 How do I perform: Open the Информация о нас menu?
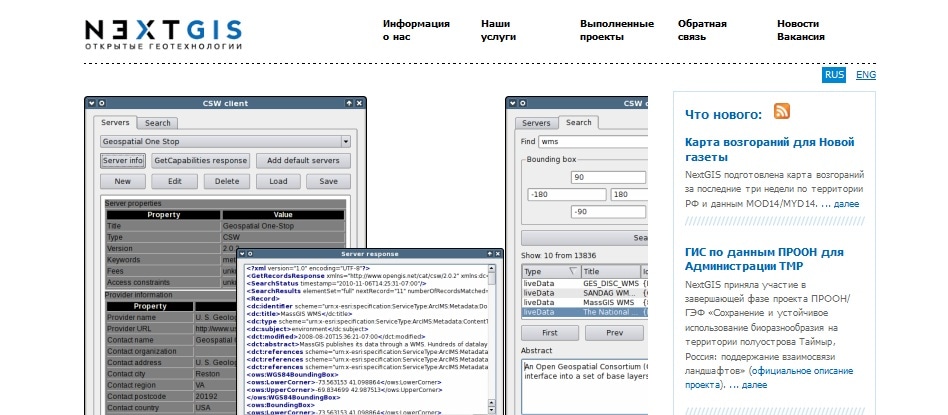tap(415, 30)
